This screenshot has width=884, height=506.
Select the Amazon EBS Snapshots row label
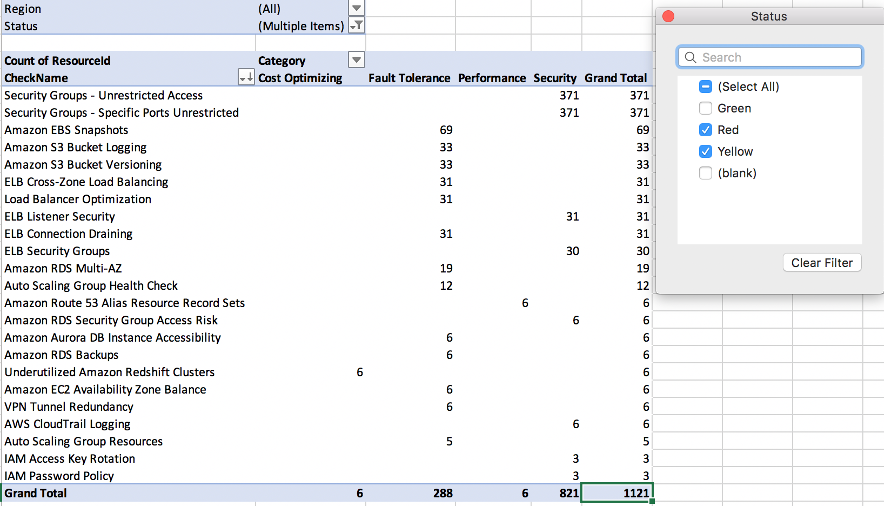pos(66,130)
